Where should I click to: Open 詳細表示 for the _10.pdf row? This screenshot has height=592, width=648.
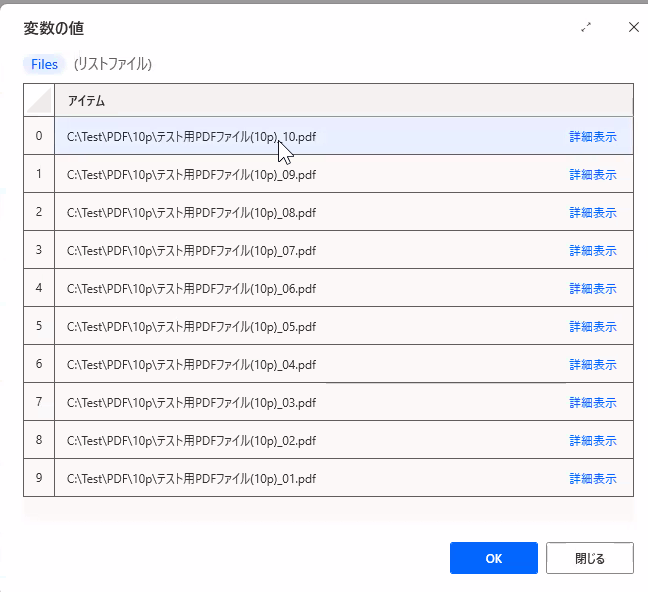593,137
